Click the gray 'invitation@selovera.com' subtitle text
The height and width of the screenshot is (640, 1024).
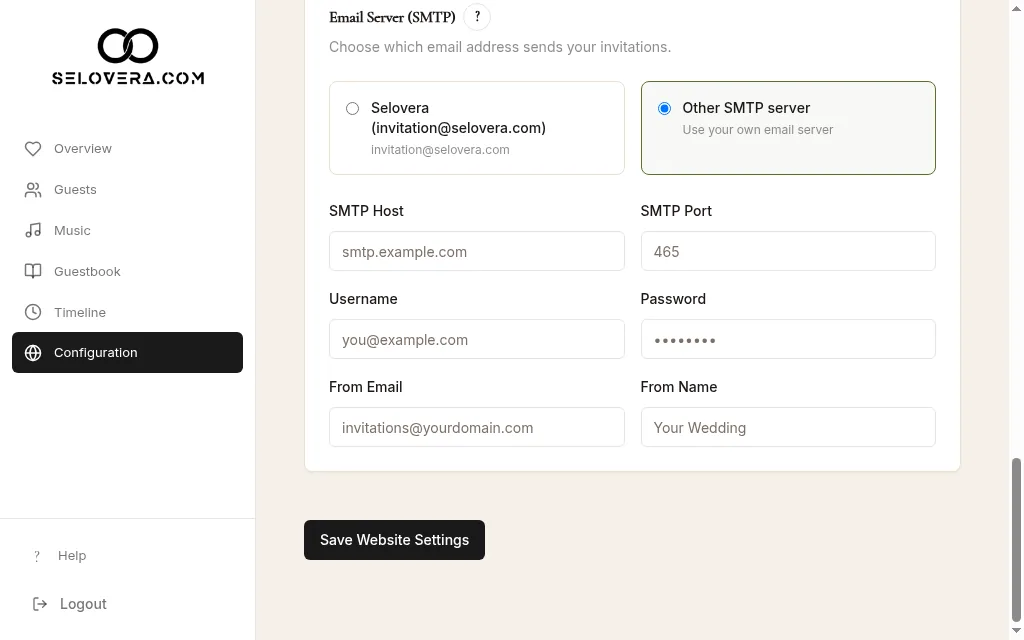pyautogui.click(x=440, y=150)
